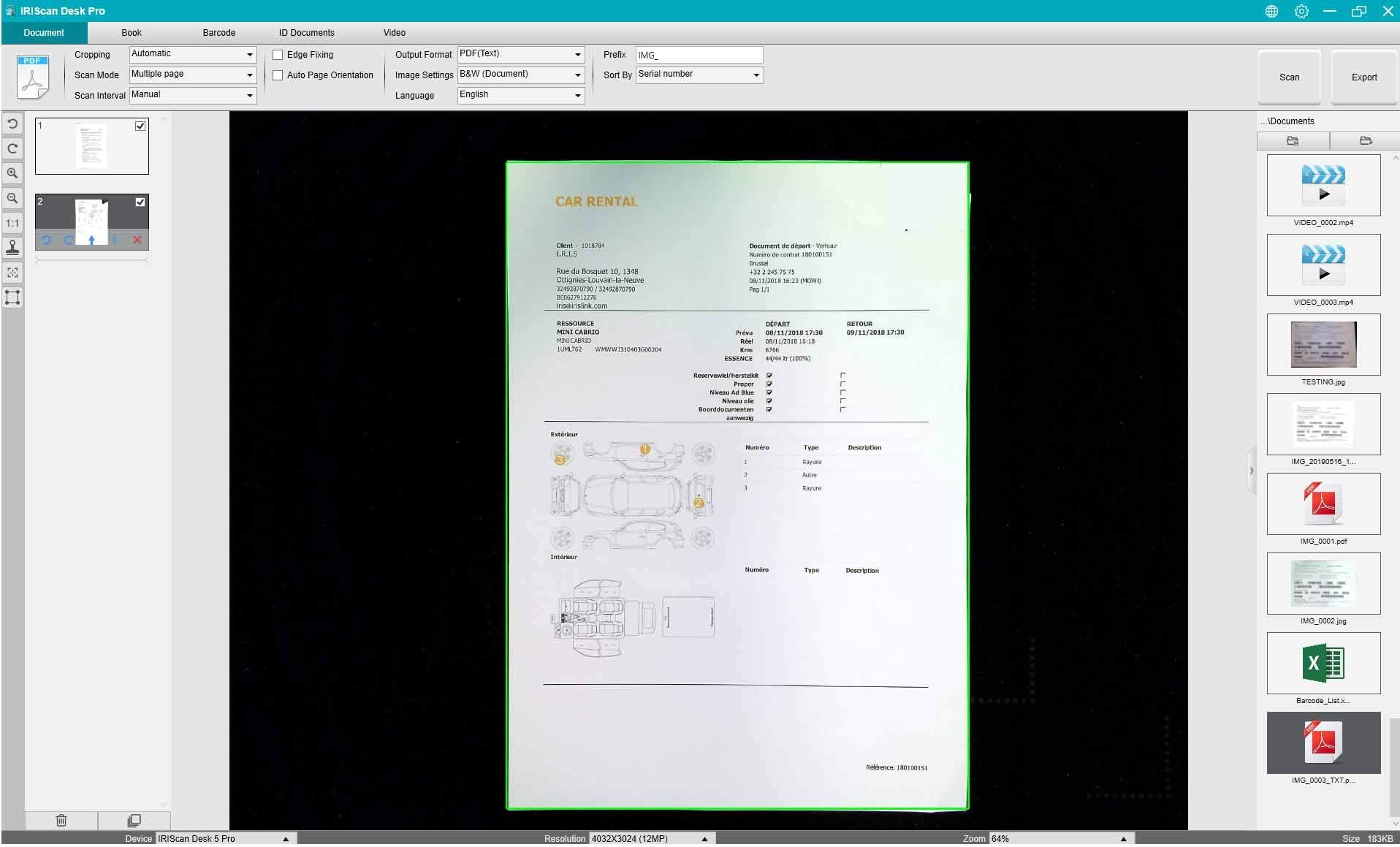Enable the Edge Fixing checkbox
Image resolution: width=1400 pixels, height=847 pixels.
pos(278,55)
